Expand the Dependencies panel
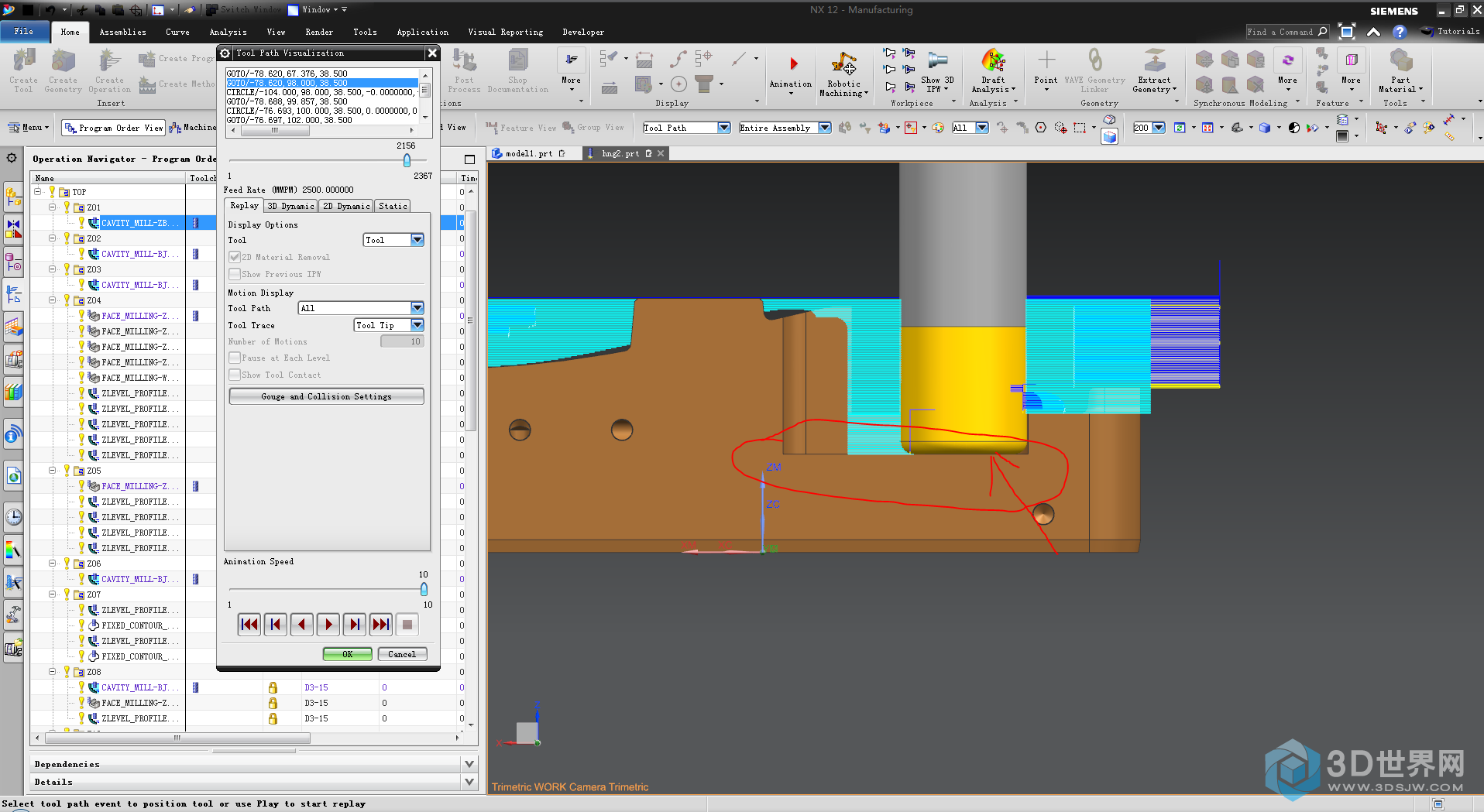 (x=469, y=764)
